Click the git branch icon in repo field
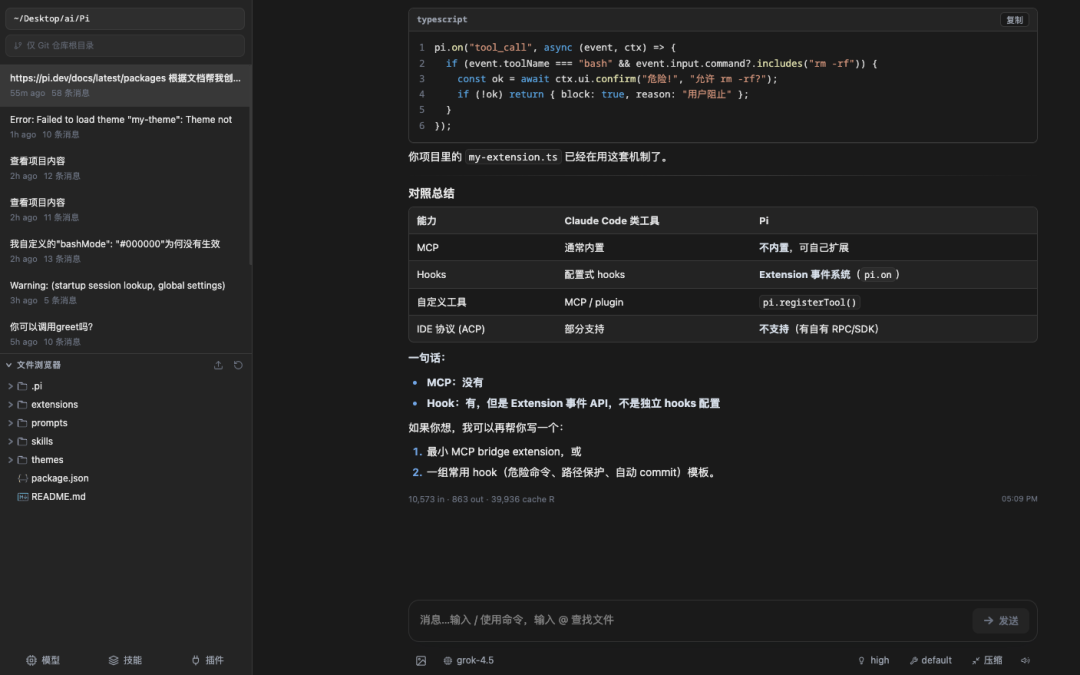The width and height of the screenshot is (1080, 675). 18,45
